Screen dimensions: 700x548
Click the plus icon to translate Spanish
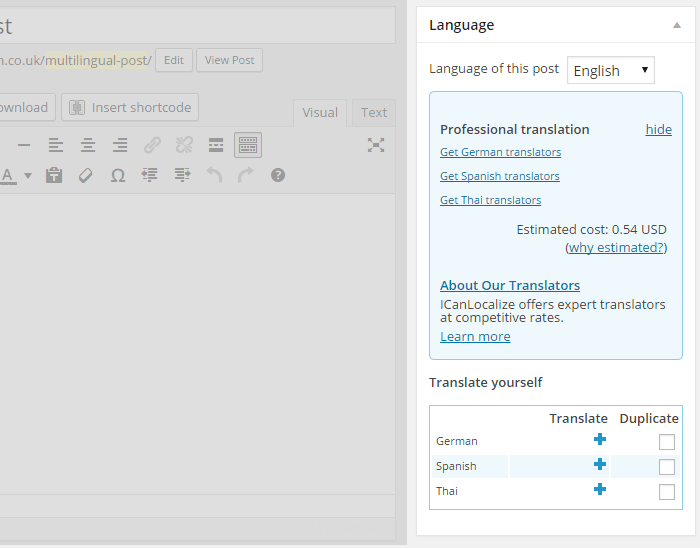[x=600, y=465]
